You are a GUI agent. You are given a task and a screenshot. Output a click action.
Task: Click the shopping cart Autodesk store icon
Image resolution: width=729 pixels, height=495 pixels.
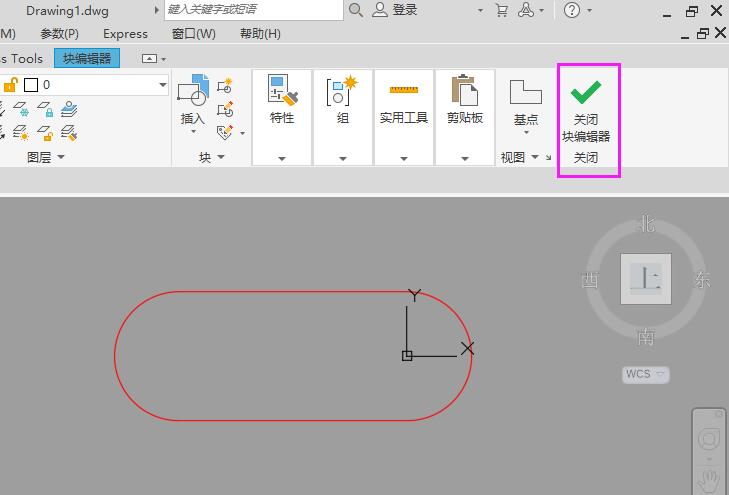pyautogui.click(x=501, y=10)
